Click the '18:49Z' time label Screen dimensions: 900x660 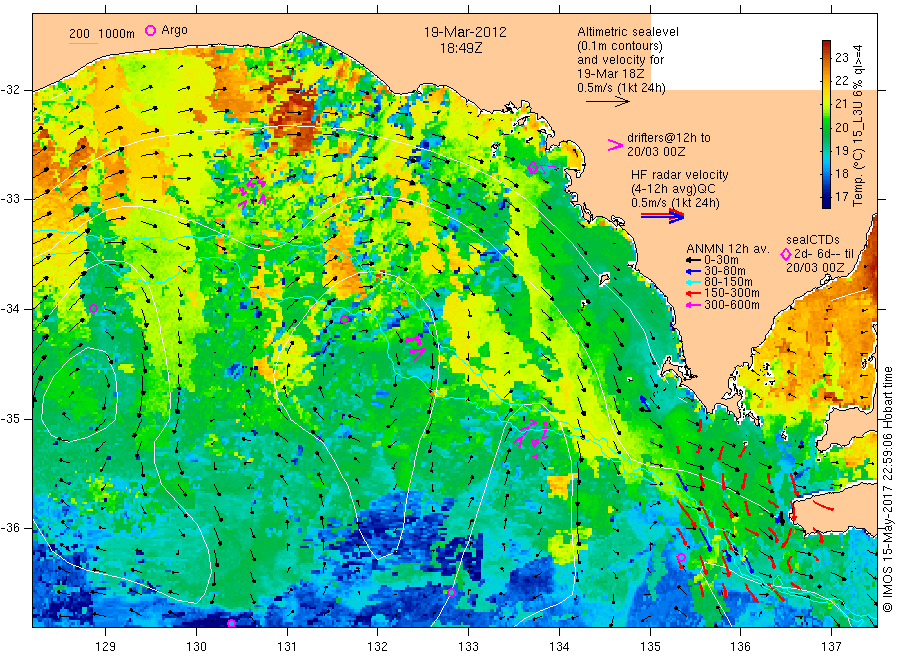point(461,48)
